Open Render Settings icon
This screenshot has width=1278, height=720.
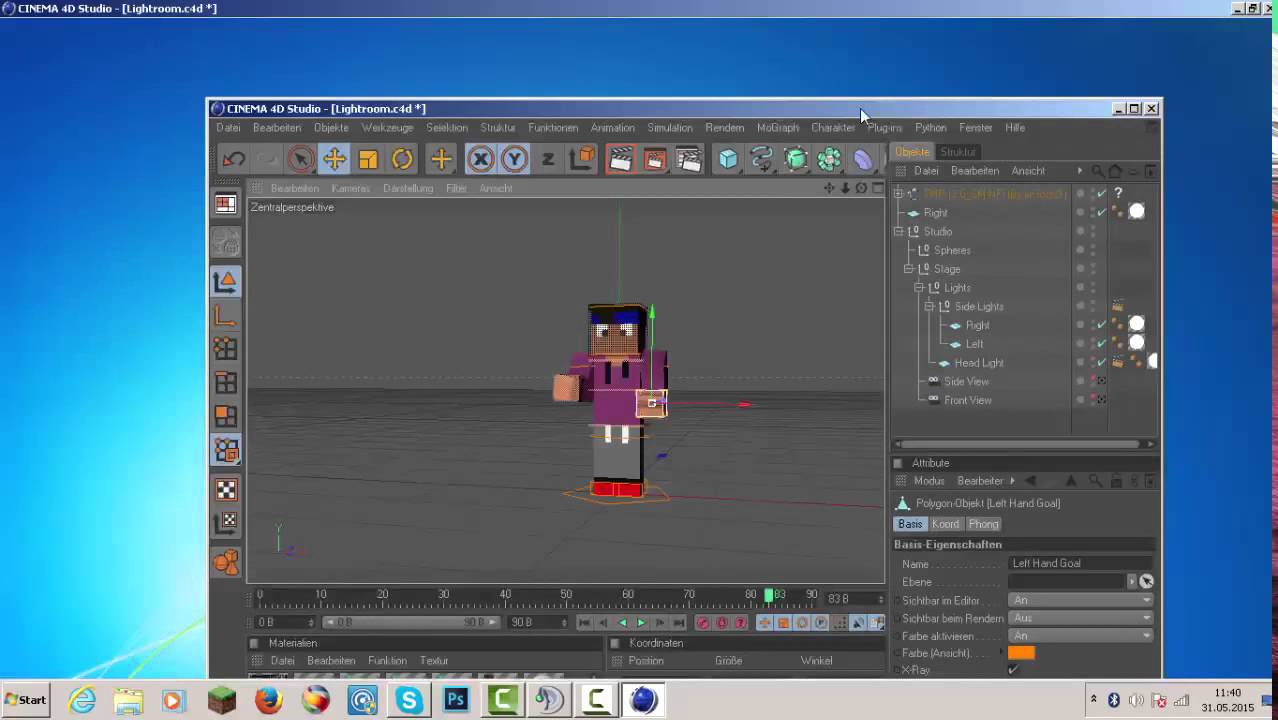[689, 159]
